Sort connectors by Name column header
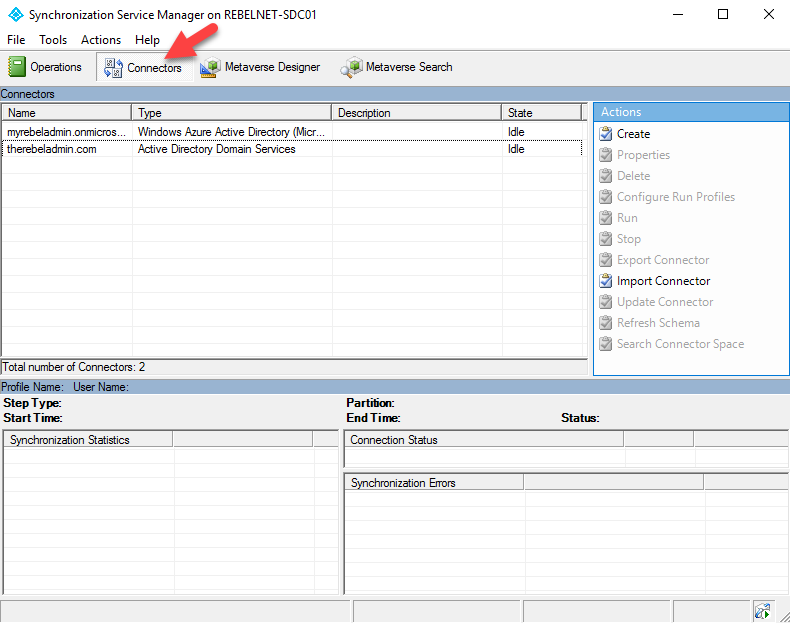Screen dimensions: 790x623 pyautogui.click(x=67, y=113)
